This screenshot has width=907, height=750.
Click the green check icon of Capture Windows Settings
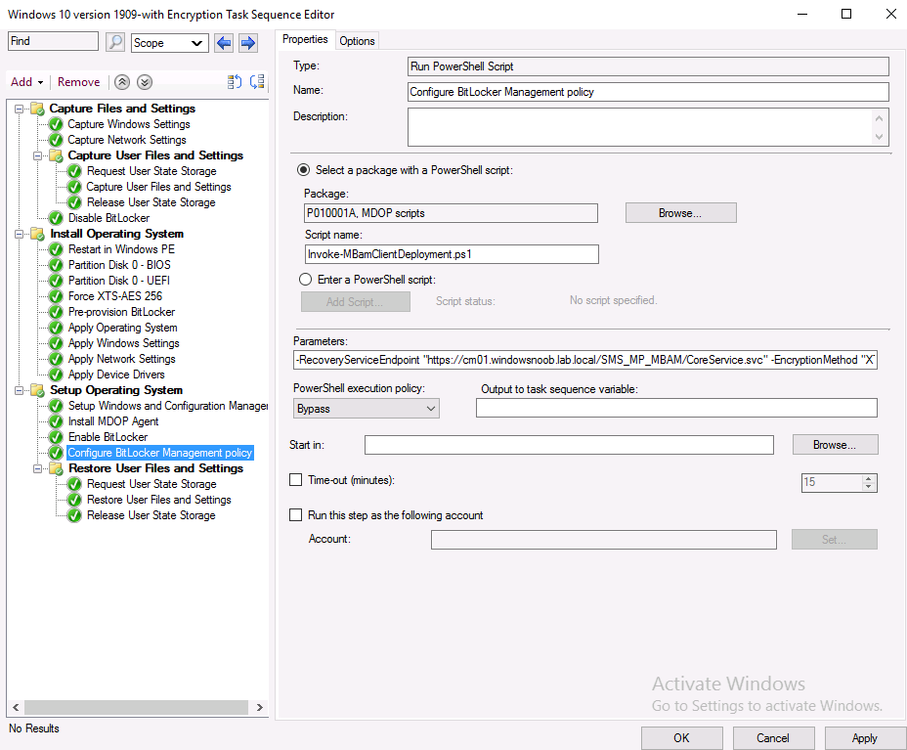(x=56, y=124)
